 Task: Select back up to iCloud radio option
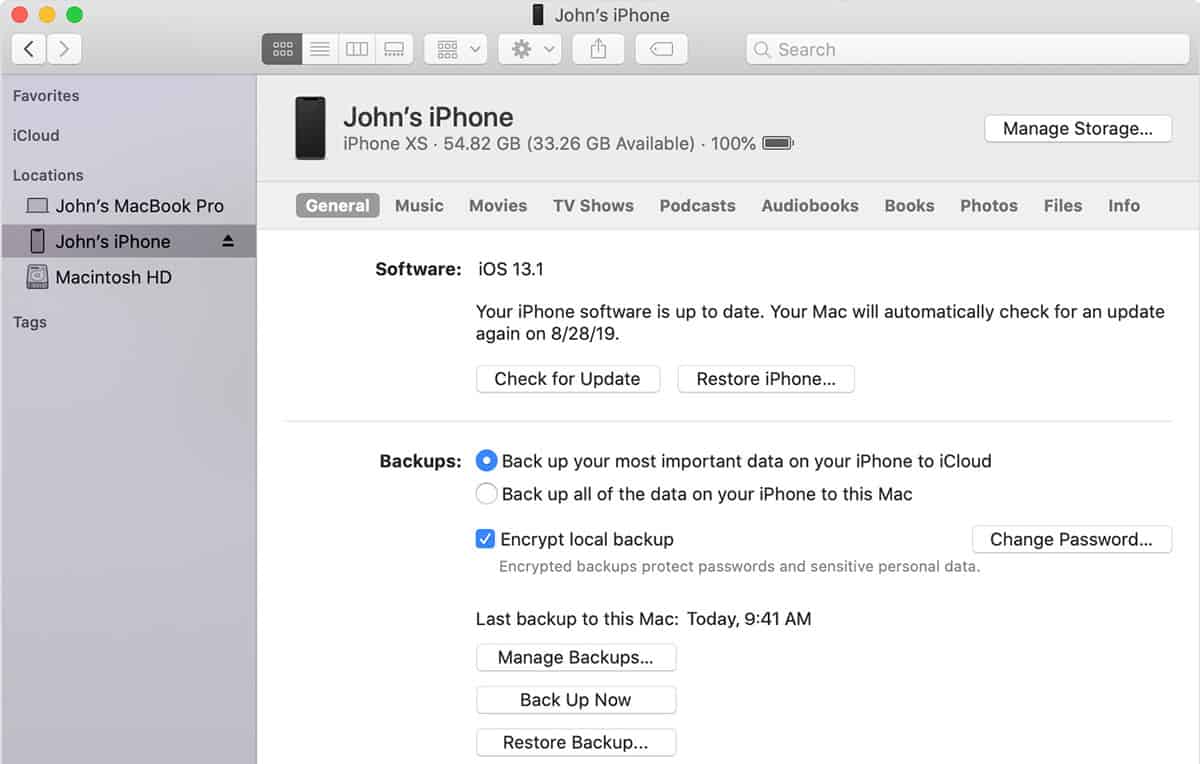coord(486,461)
